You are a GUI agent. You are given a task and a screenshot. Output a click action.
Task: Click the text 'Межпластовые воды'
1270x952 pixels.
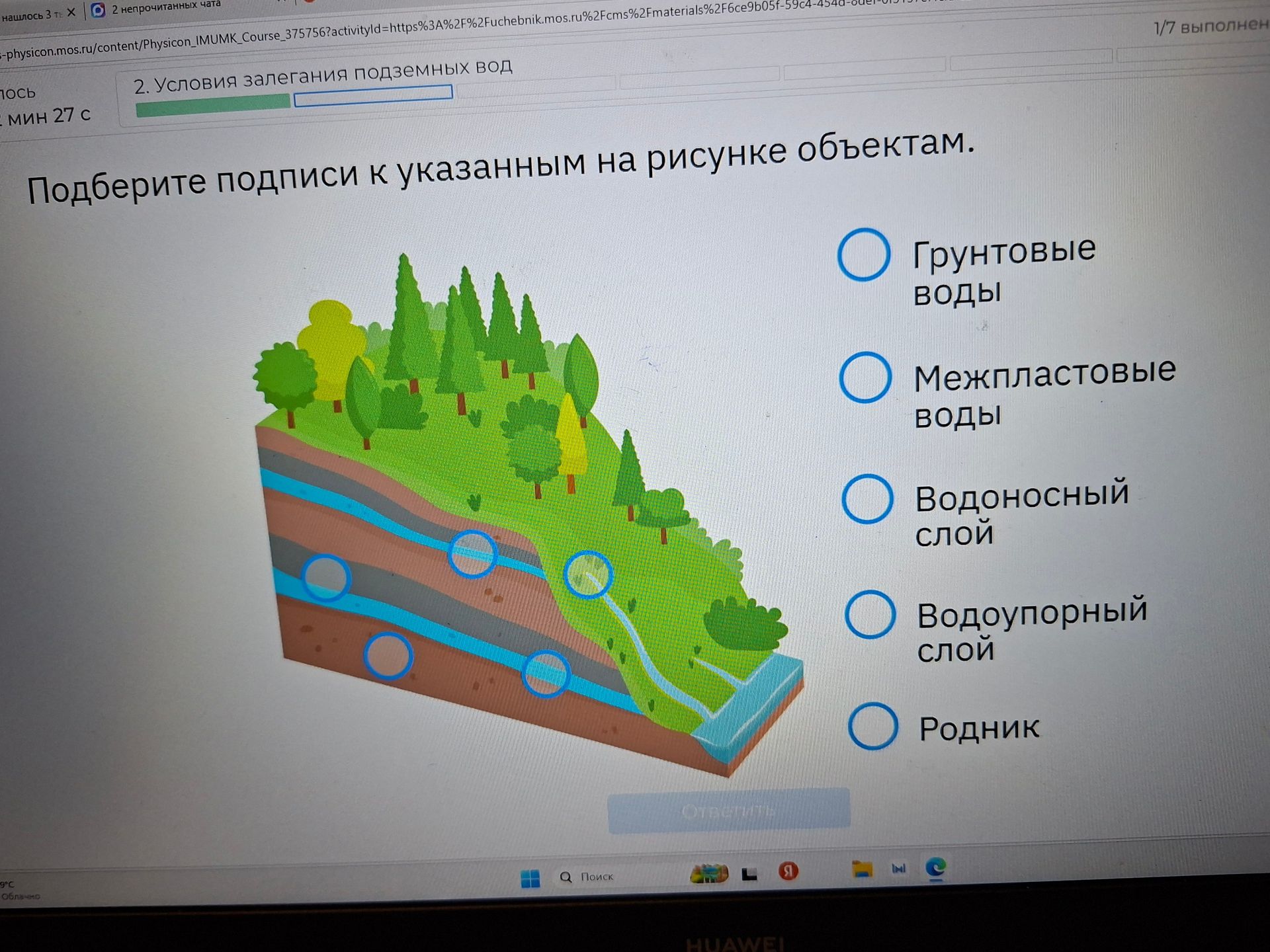[x=1044, y=394]
